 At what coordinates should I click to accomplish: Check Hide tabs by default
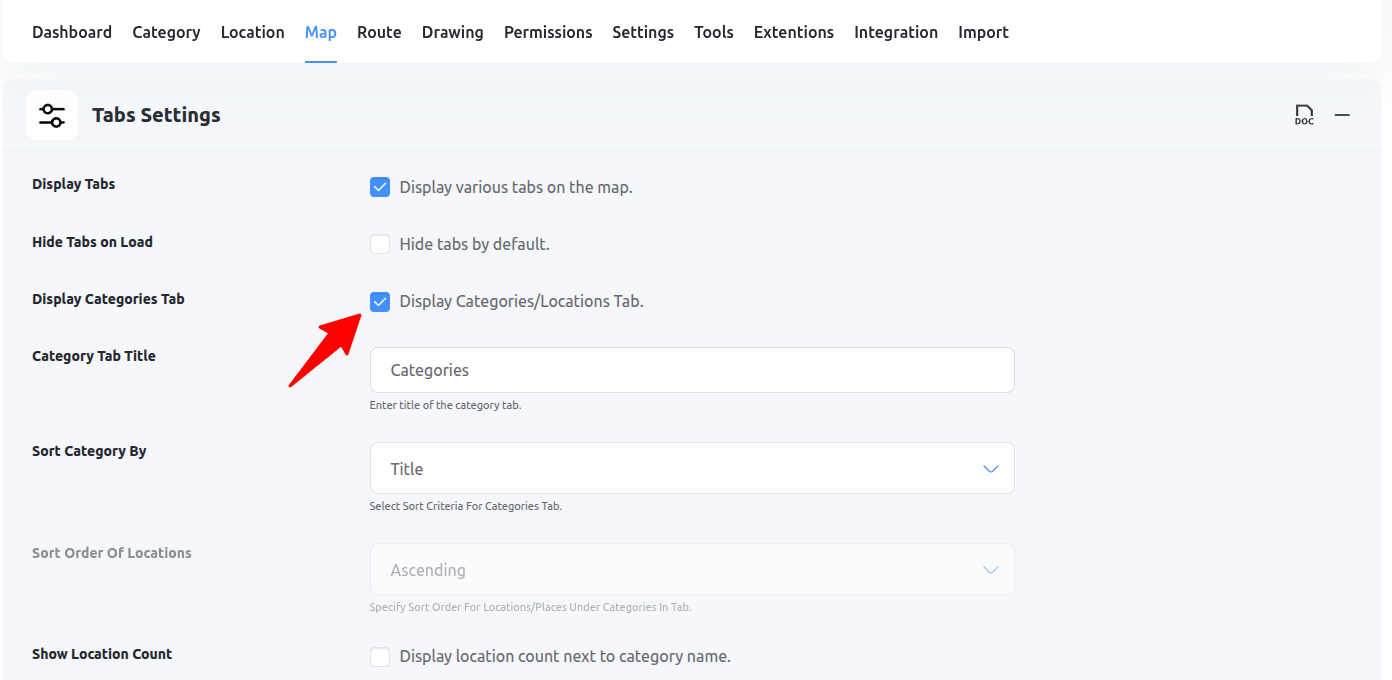(x=380, y=244)
